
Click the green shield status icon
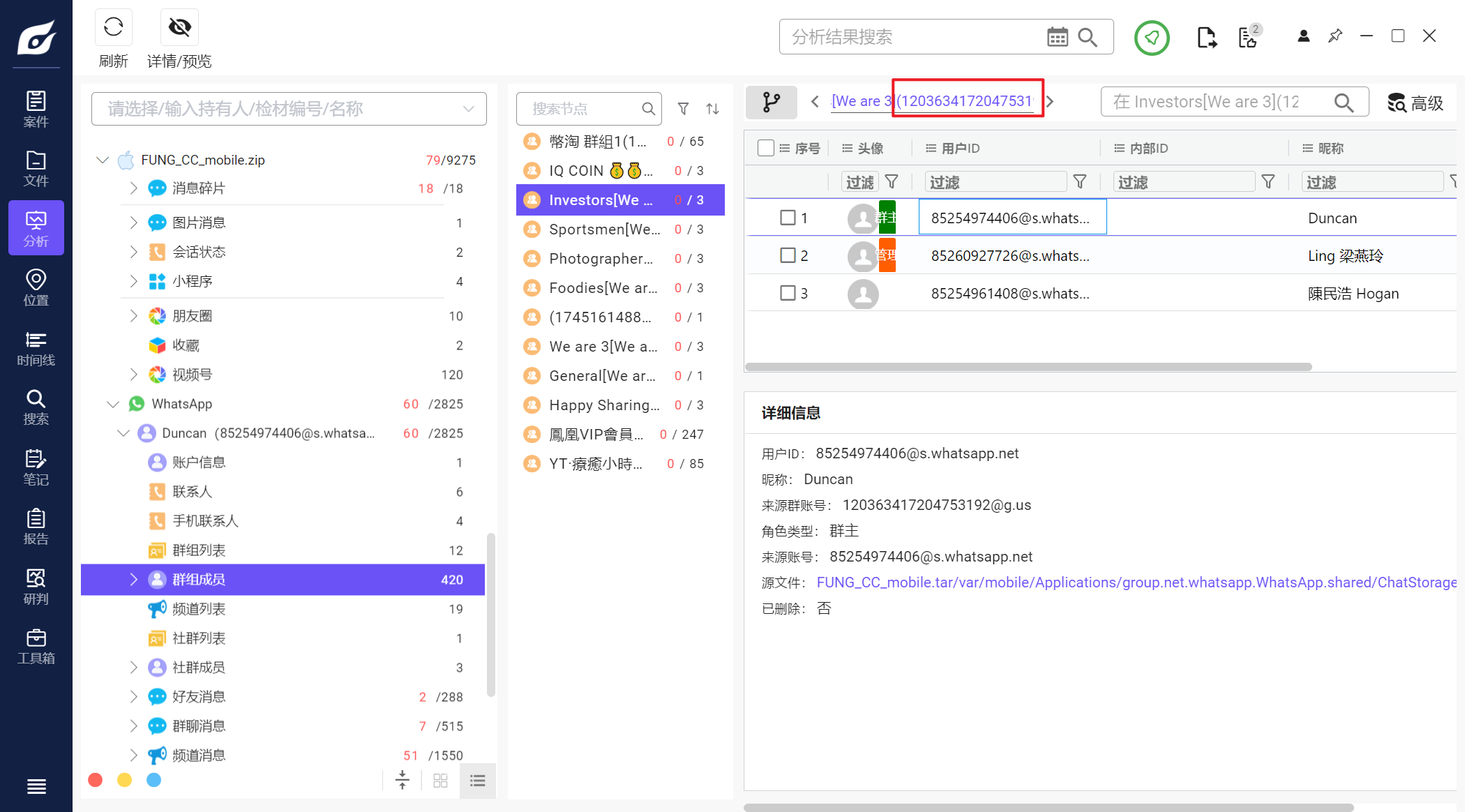click(x=1151, y=38)
